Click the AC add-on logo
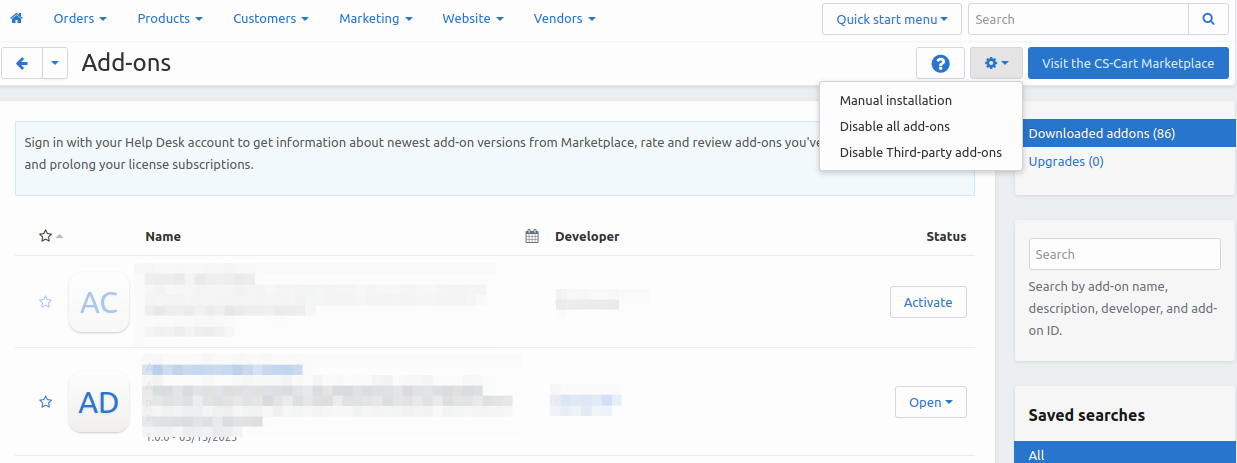 pos(99,302)
